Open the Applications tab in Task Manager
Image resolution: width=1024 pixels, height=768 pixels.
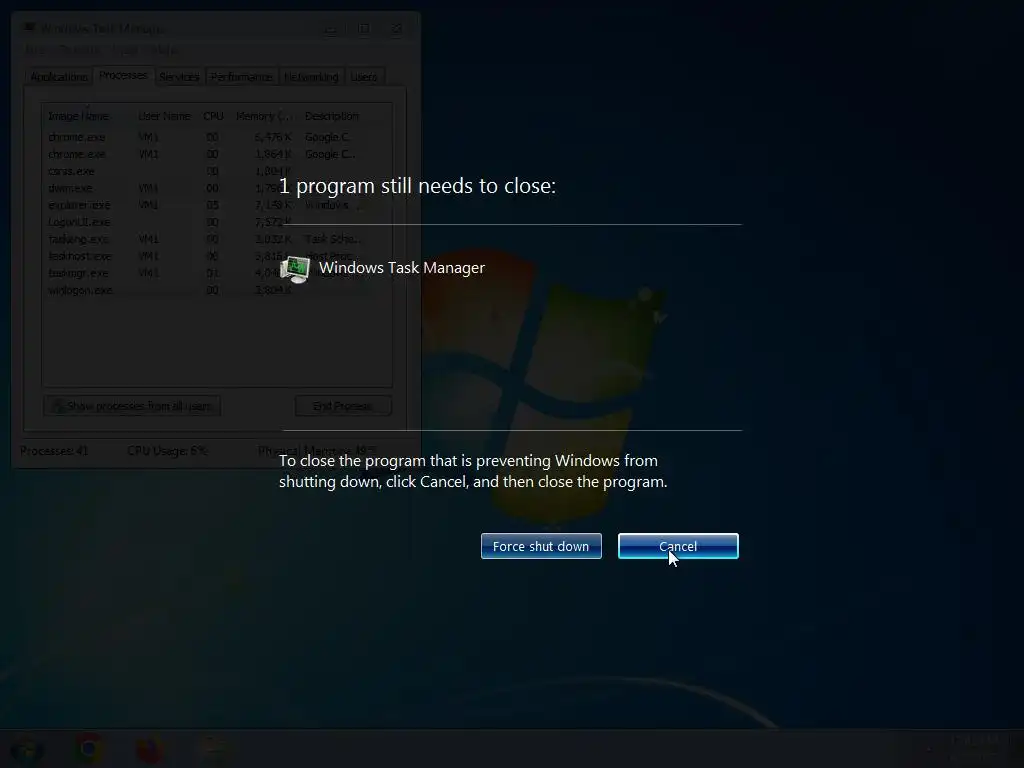point(59,76)
